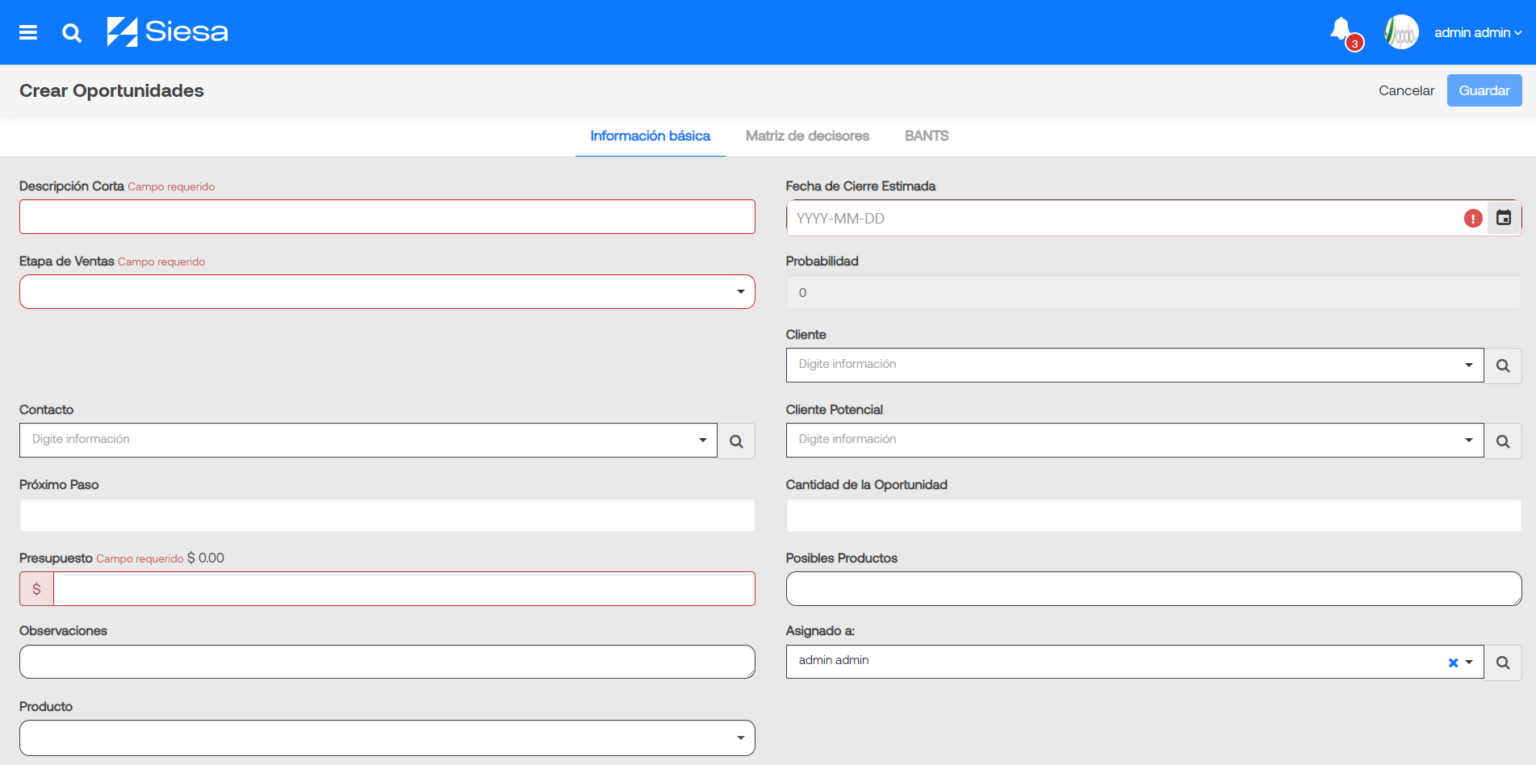Expand the Contacto dropdown arrow
Screen dimensions: 1536x765
coord(703,440)
